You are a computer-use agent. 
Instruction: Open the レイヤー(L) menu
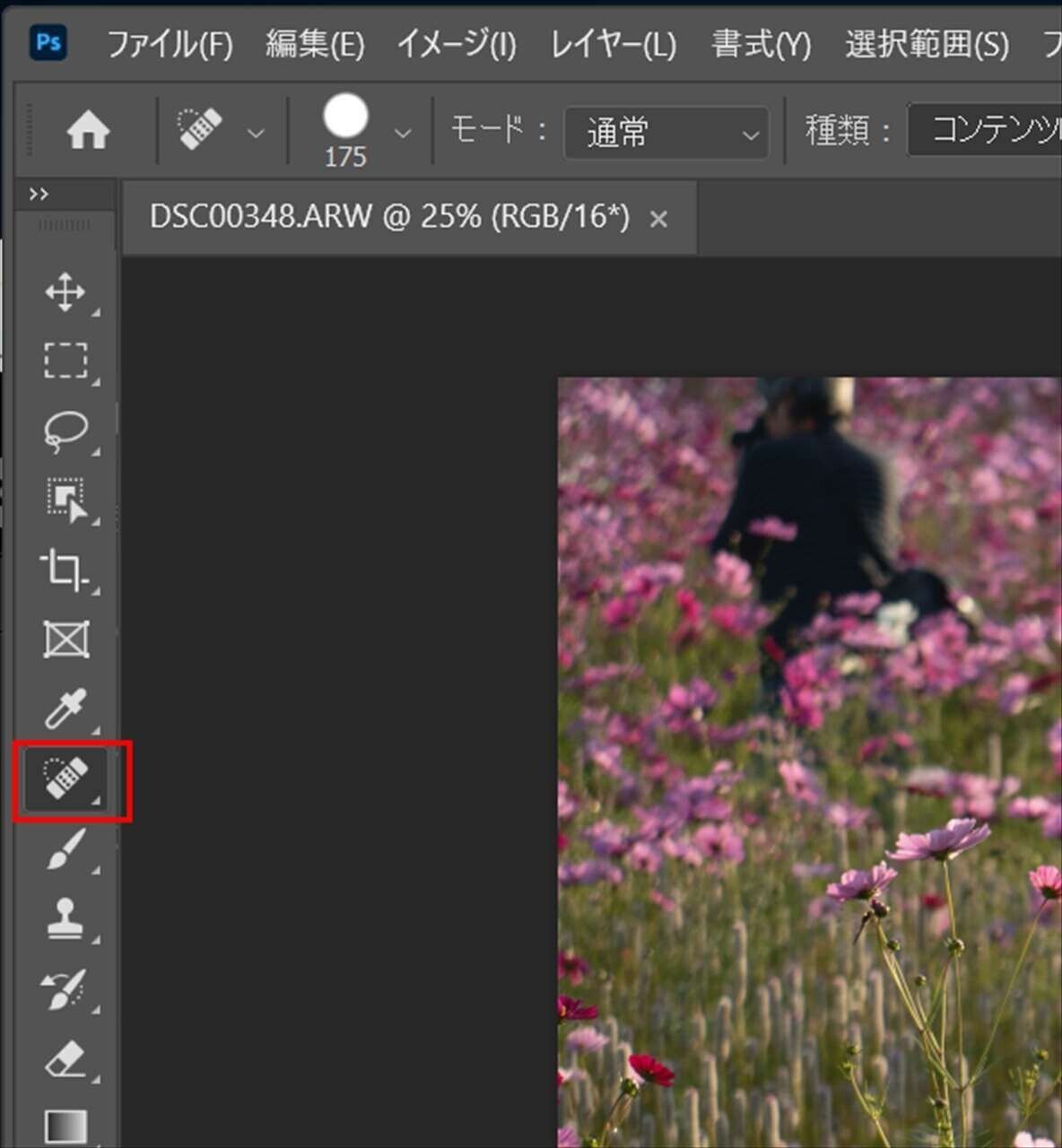click(x=614, y=43)
